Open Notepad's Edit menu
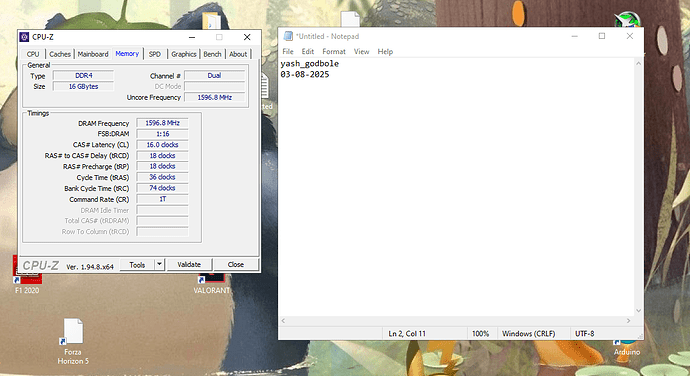Screen dimensions: 690x376 [308, 52]
